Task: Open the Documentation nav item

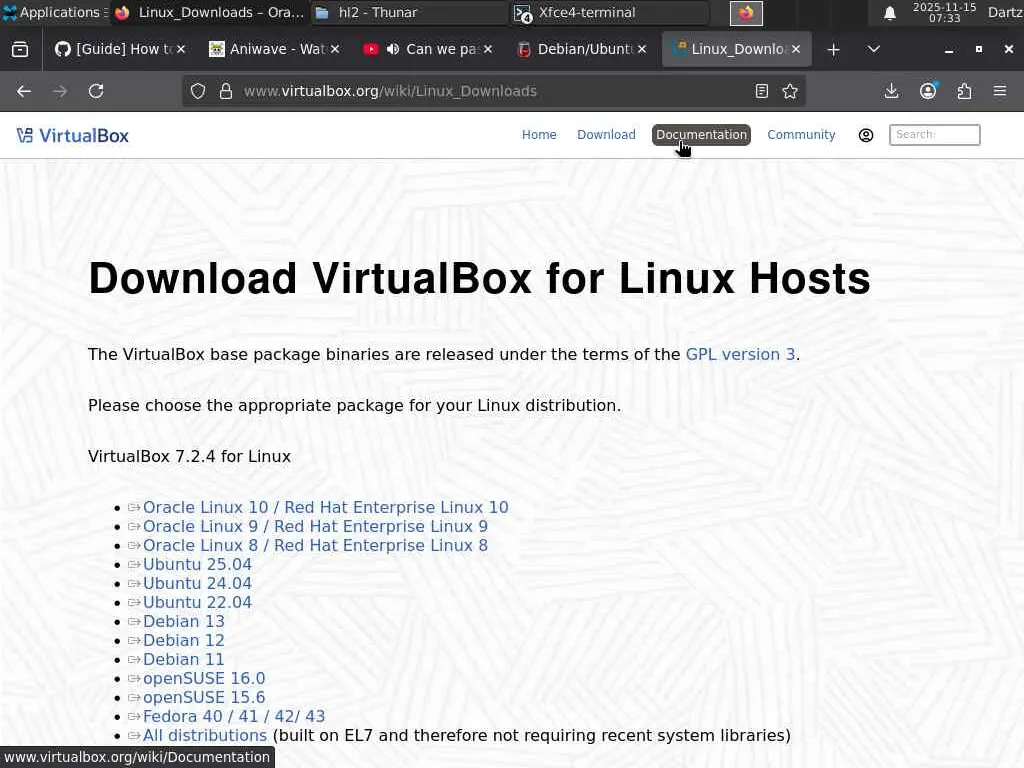Action: (701, 135)
